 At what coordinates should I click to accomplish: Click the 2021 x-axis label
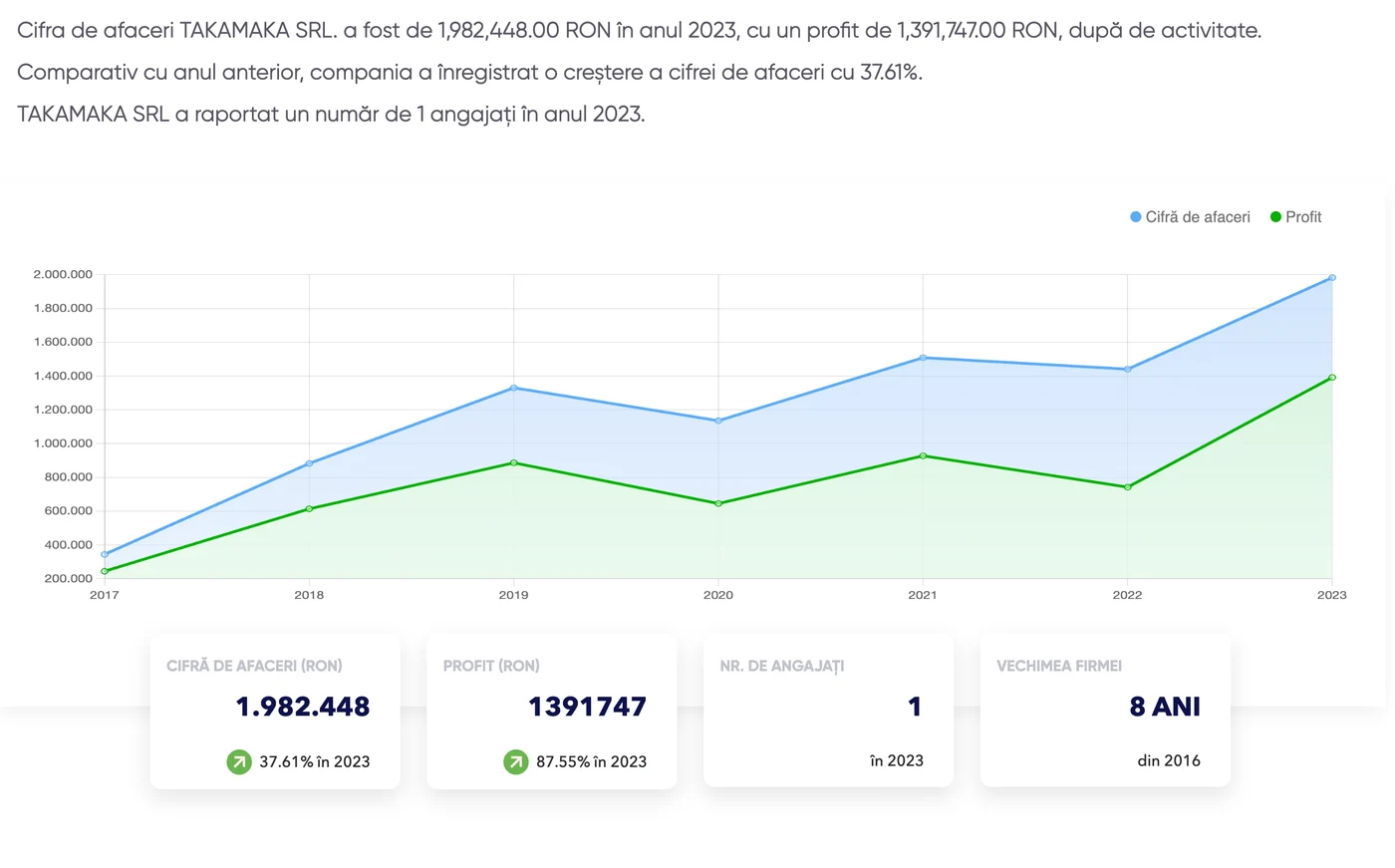[x=923, y=595]
